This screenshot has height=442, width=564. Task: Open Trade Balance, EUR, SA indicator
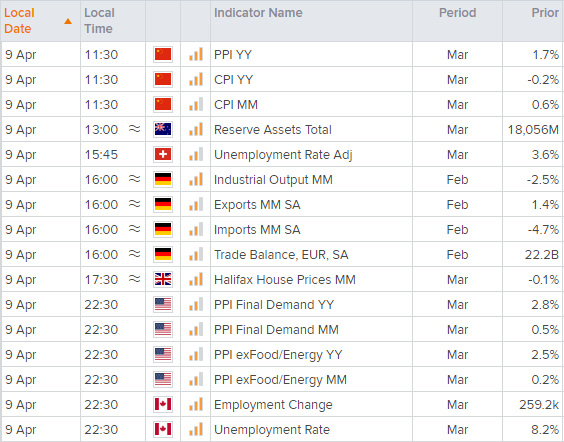click(281, 255)
